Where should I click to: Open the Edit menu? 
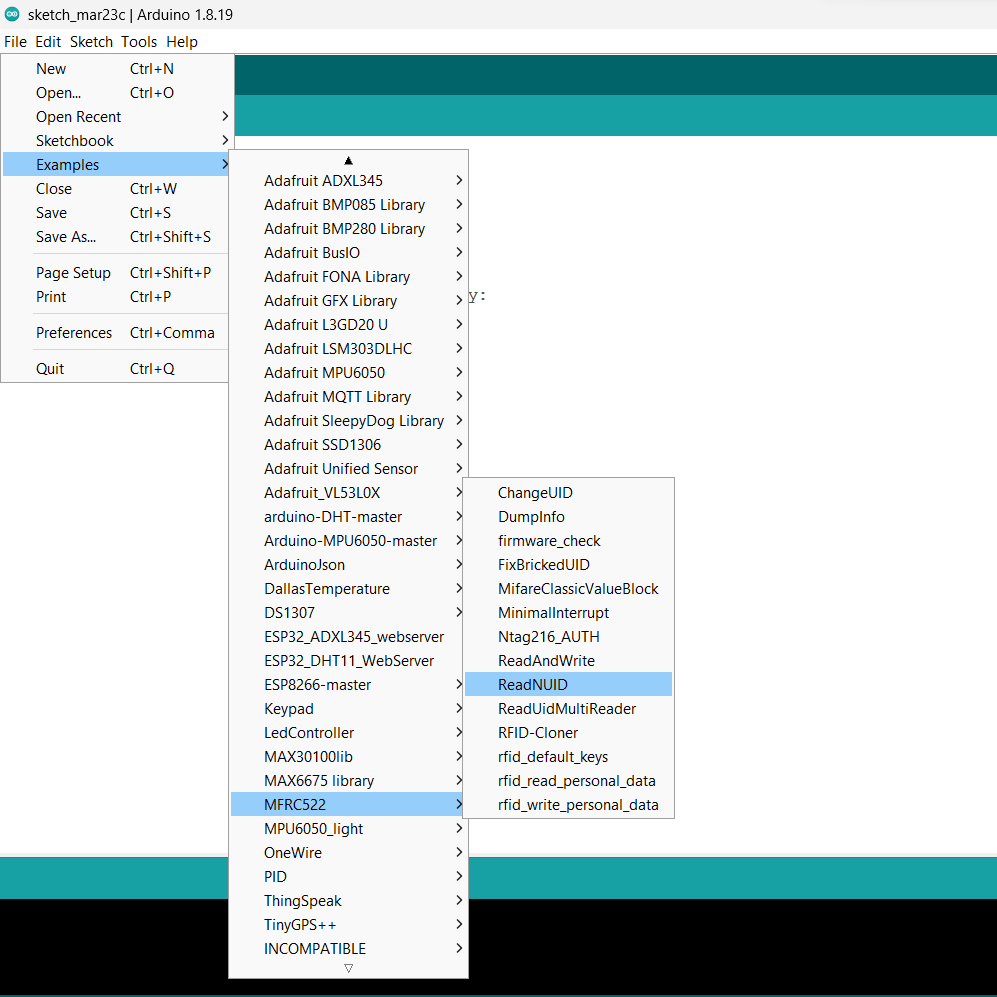click(47, 42)
